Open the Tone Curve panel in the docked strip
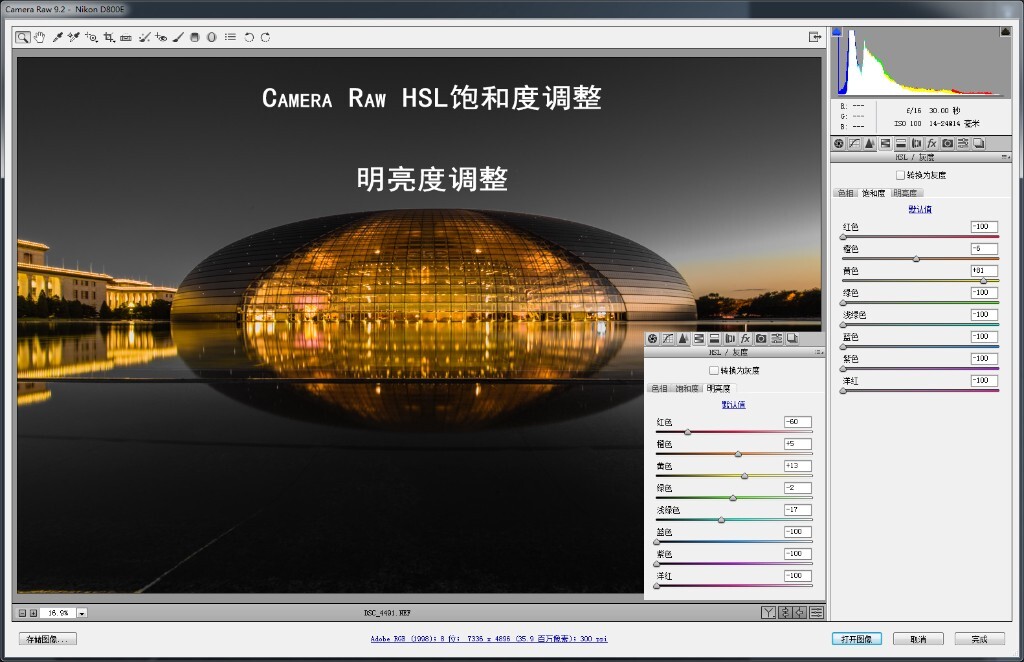 (855, 144)
